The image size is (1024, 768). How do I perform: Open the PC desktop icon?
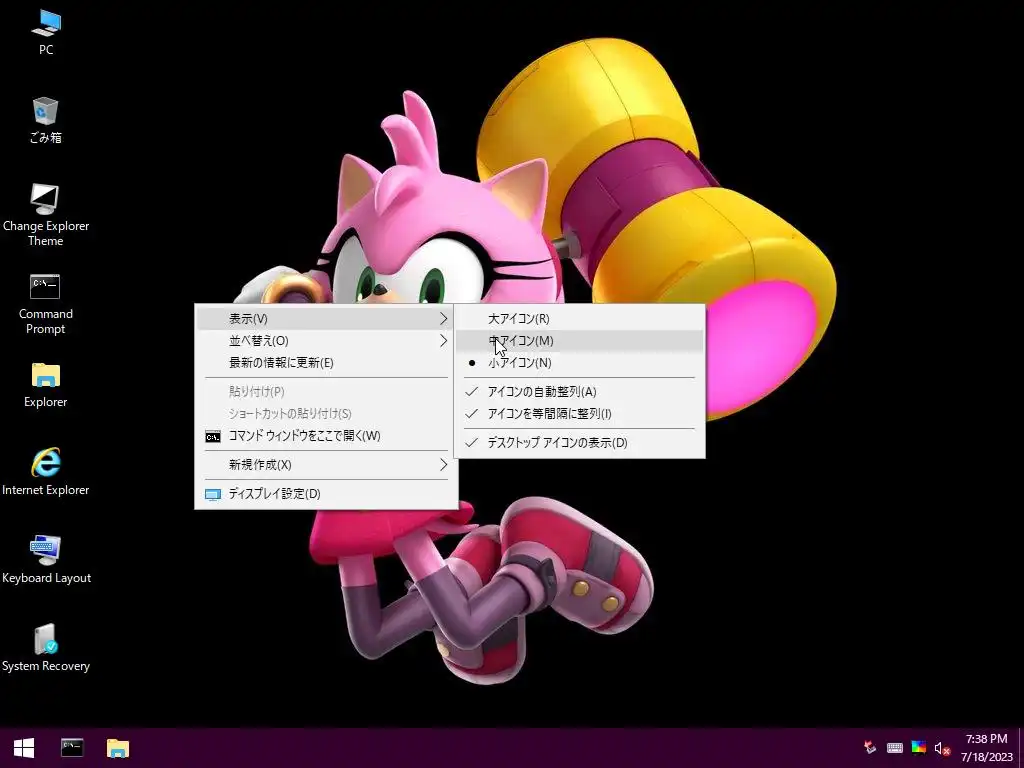click(x=46, y=31)
